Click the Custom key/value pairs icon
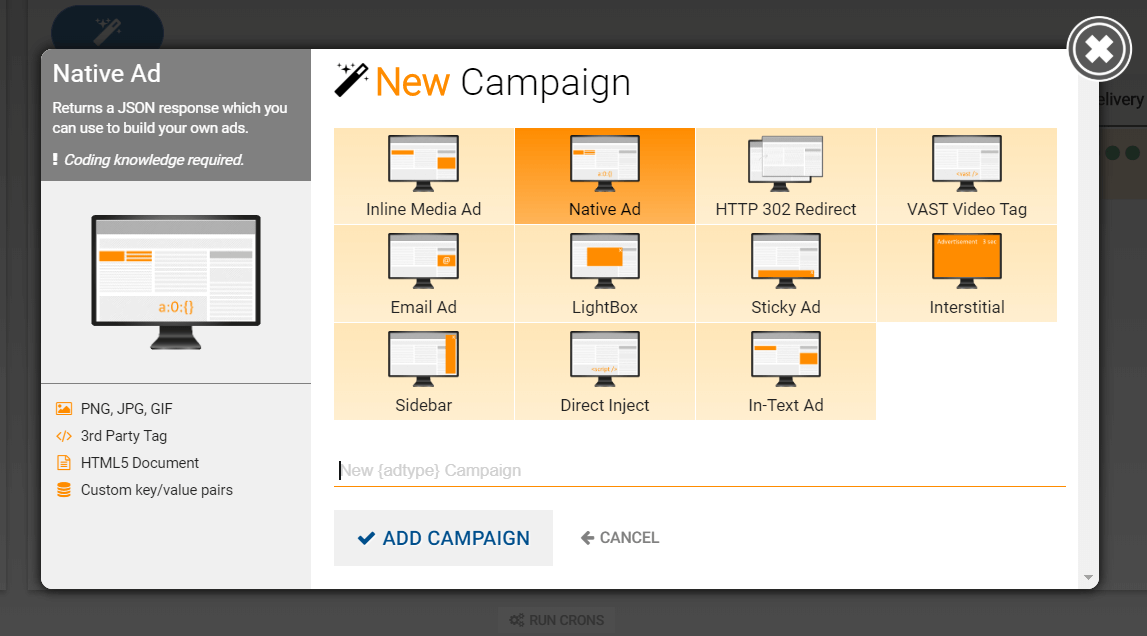1147x636 pixels. coord(65,489)
